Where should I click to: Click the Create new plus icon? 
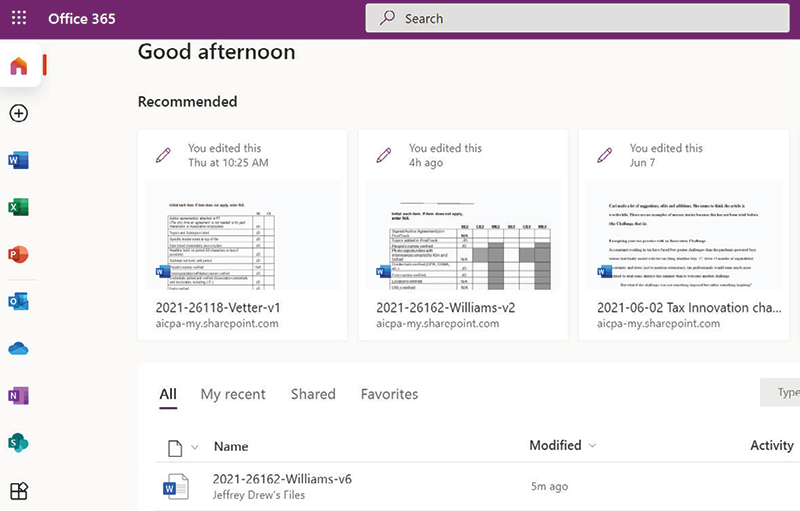[18, 113]
